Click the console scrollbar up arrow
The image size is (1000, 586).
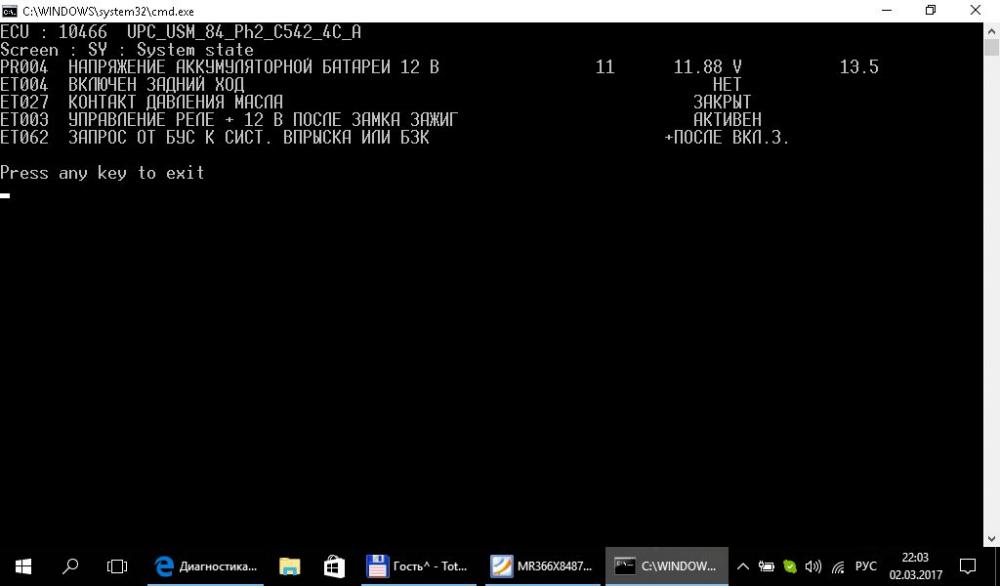point(992,31)
